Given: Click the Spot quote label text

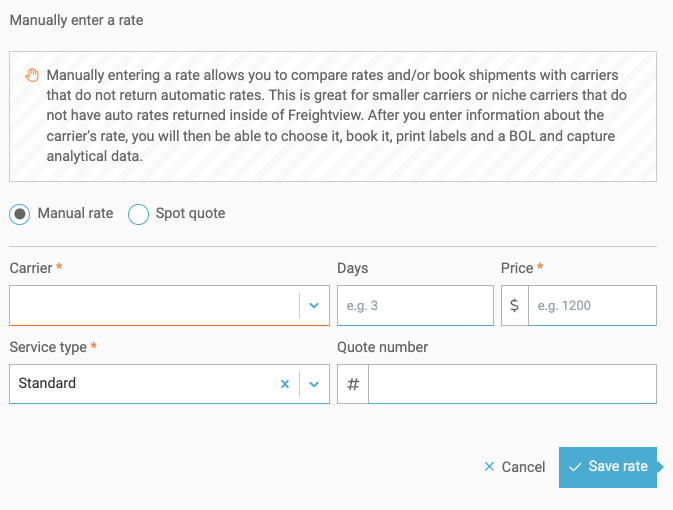Looking at the screenshot, I should [190, 213].
